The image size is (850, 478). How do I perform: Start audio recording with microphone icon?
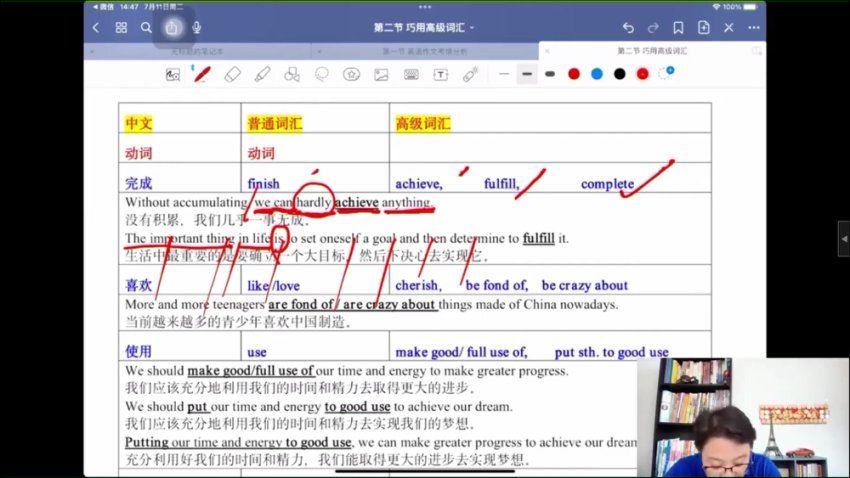[x=197, y=28]
